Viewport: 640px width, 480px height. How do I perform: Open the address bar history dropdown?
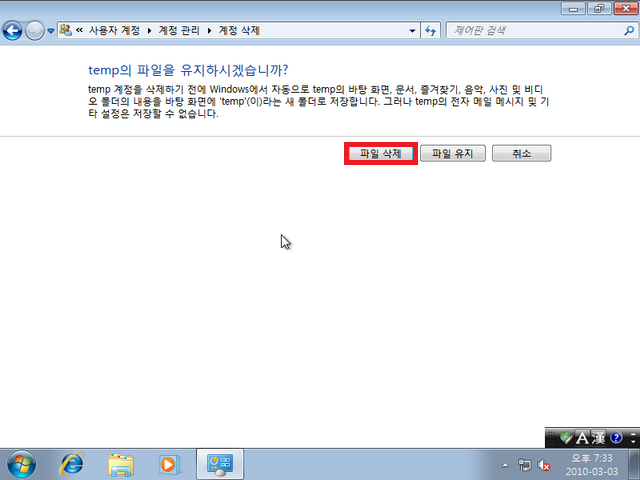pyautogui.click(x=412, y=31)
